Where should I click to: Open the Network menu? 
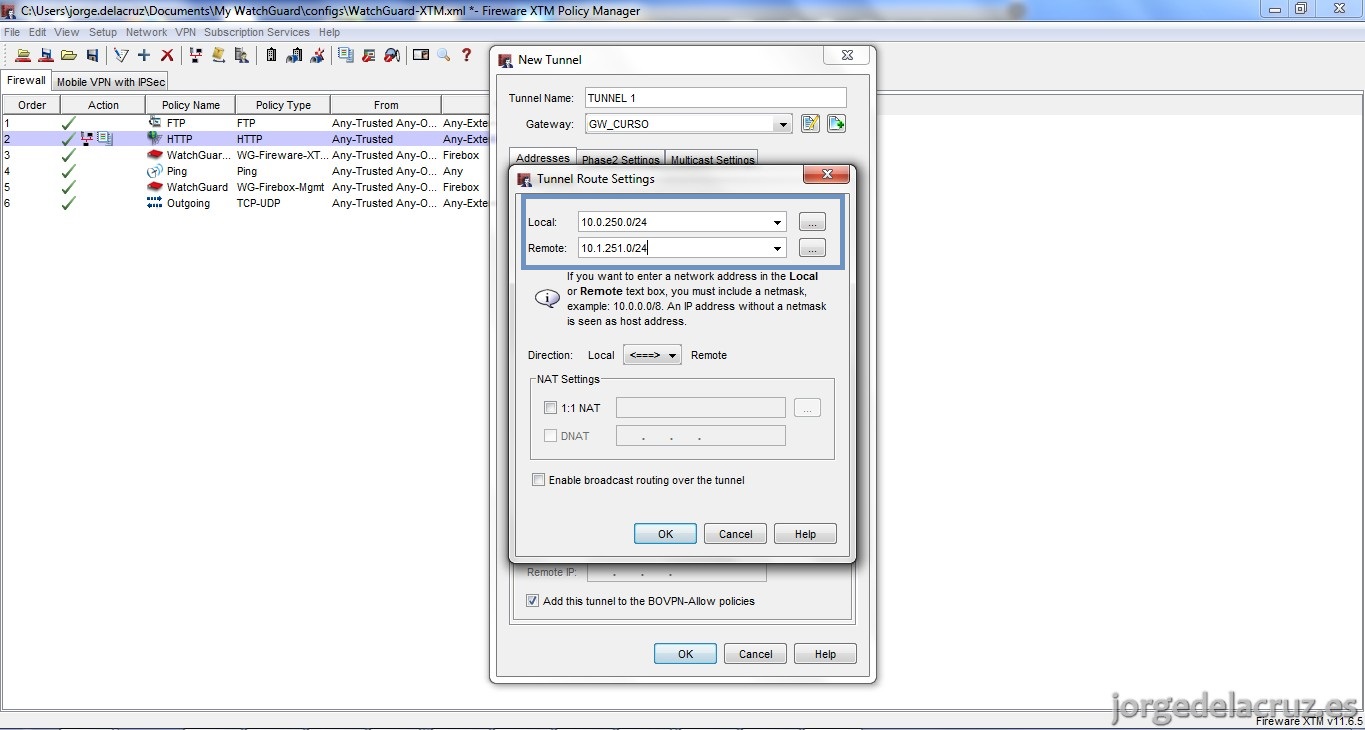click(146, 32)
